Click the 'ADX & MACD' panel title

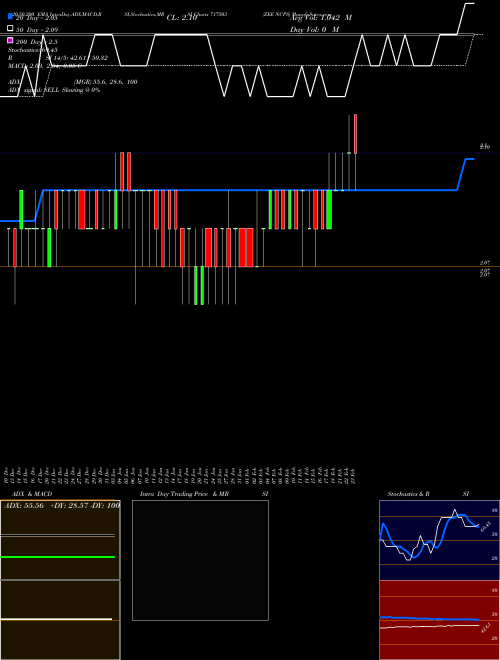32,494
